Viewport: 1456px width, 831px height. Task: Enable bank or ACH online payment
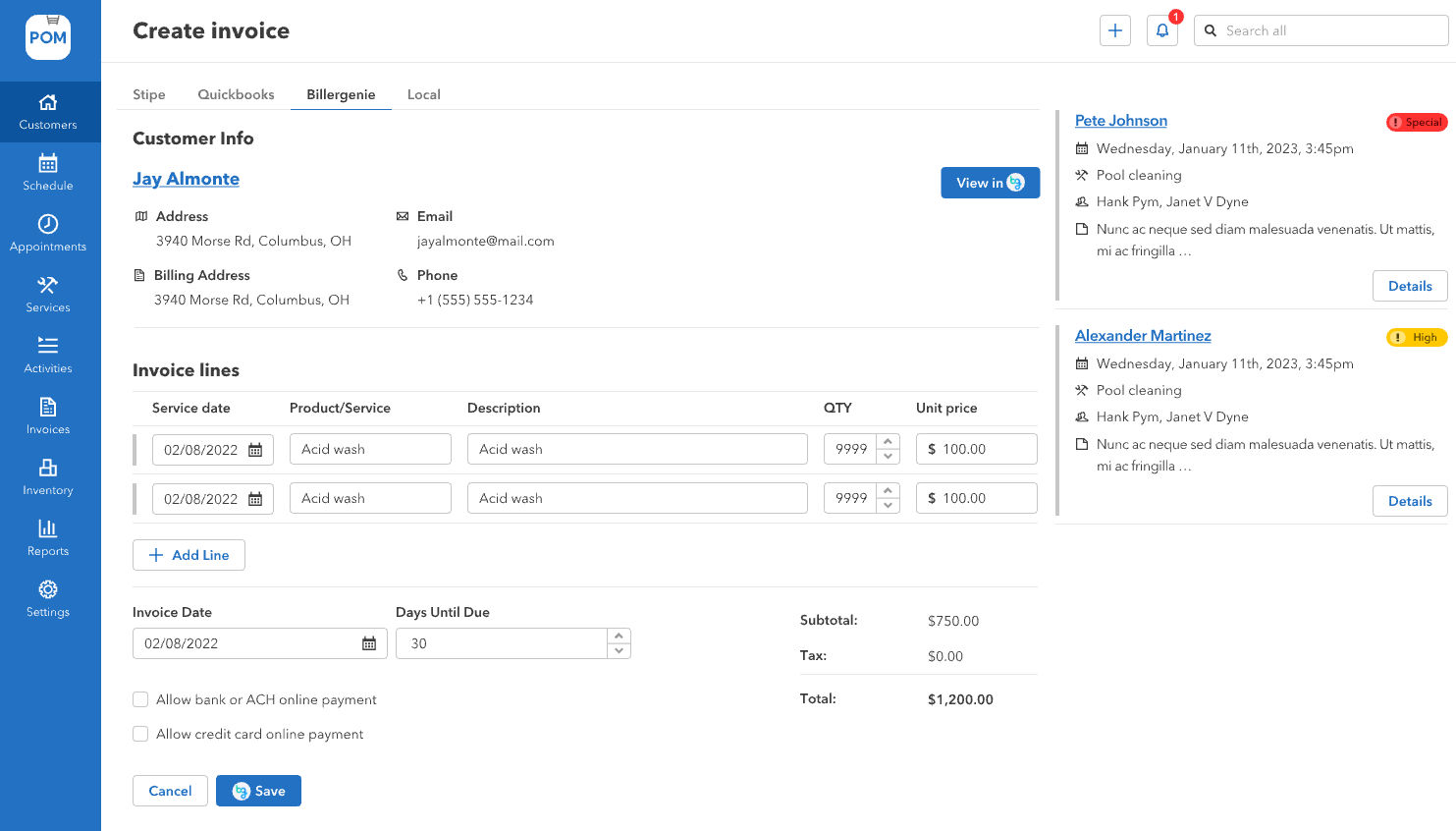pos(140,699)
